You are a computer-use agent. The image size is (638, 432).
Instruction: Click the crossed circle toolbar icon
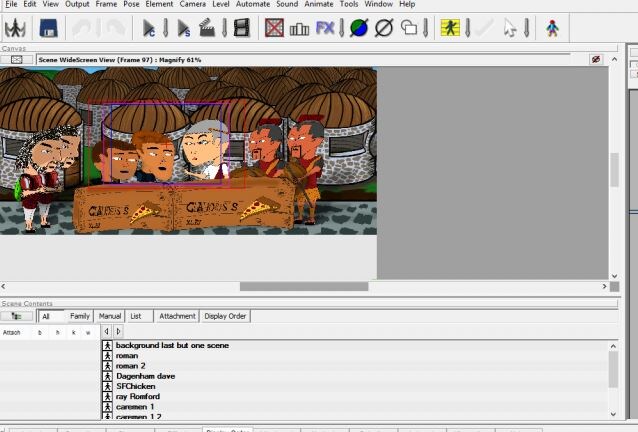tap(384, 28)
